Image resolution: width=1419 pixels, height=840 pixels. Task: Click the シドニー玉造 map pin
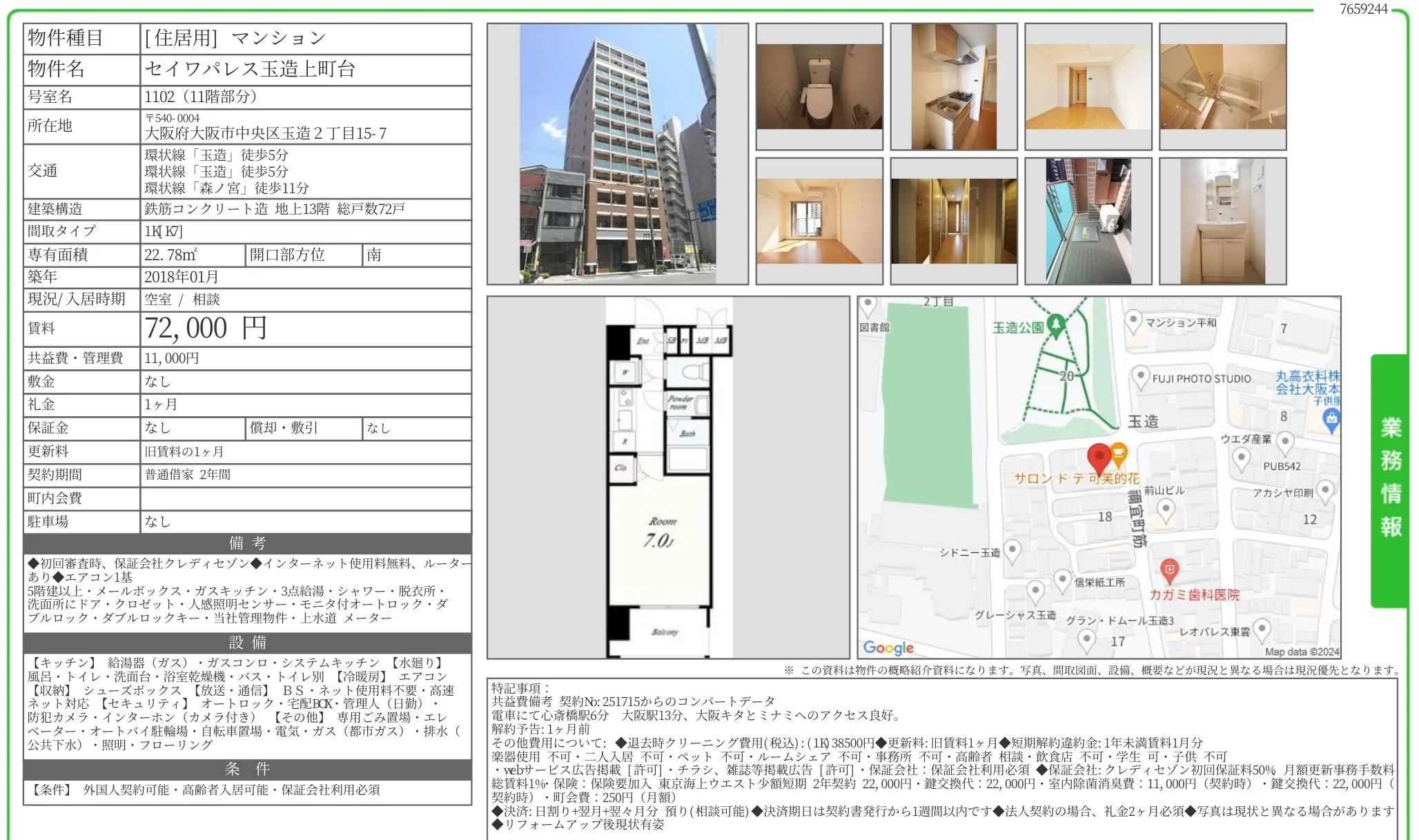[x=1012, y=551]
